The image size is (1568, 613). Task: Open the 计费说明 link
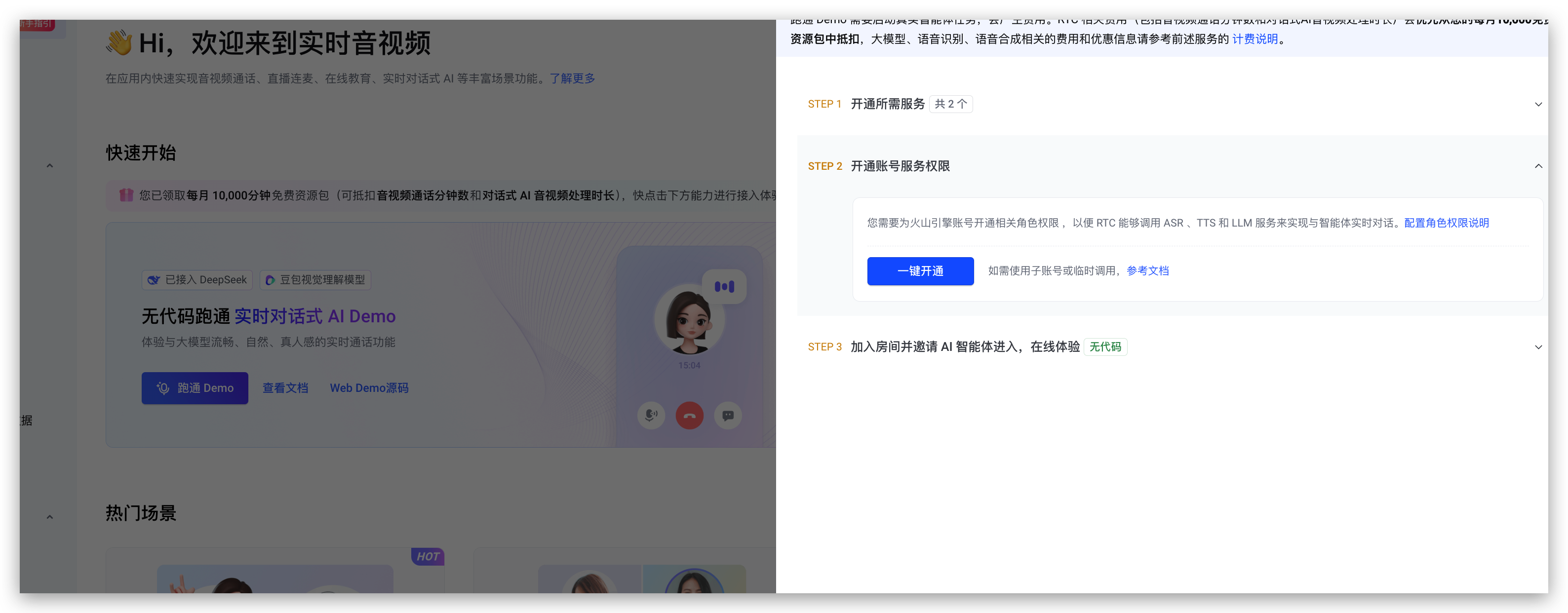click(1254, 39)
